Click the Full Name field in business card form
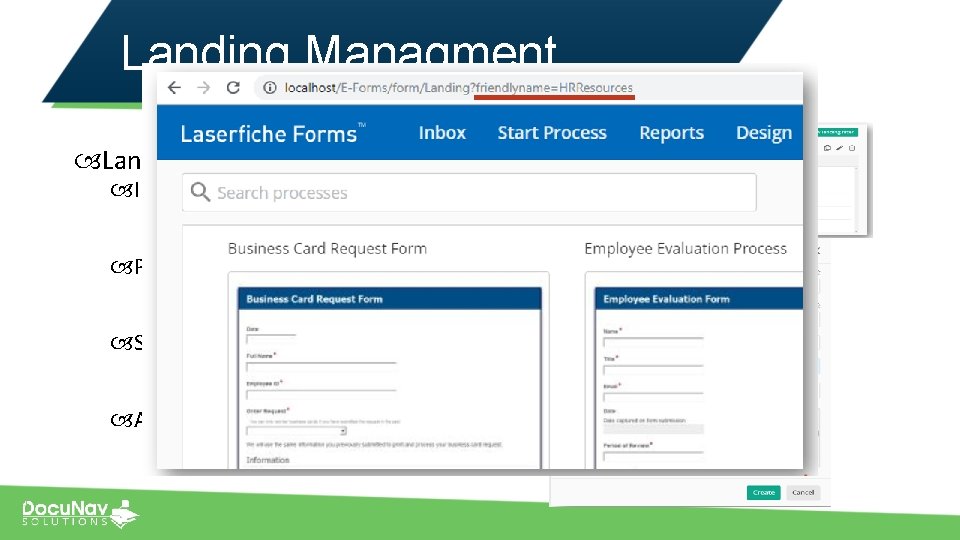The image size is (960, 540). click(321, 367)
